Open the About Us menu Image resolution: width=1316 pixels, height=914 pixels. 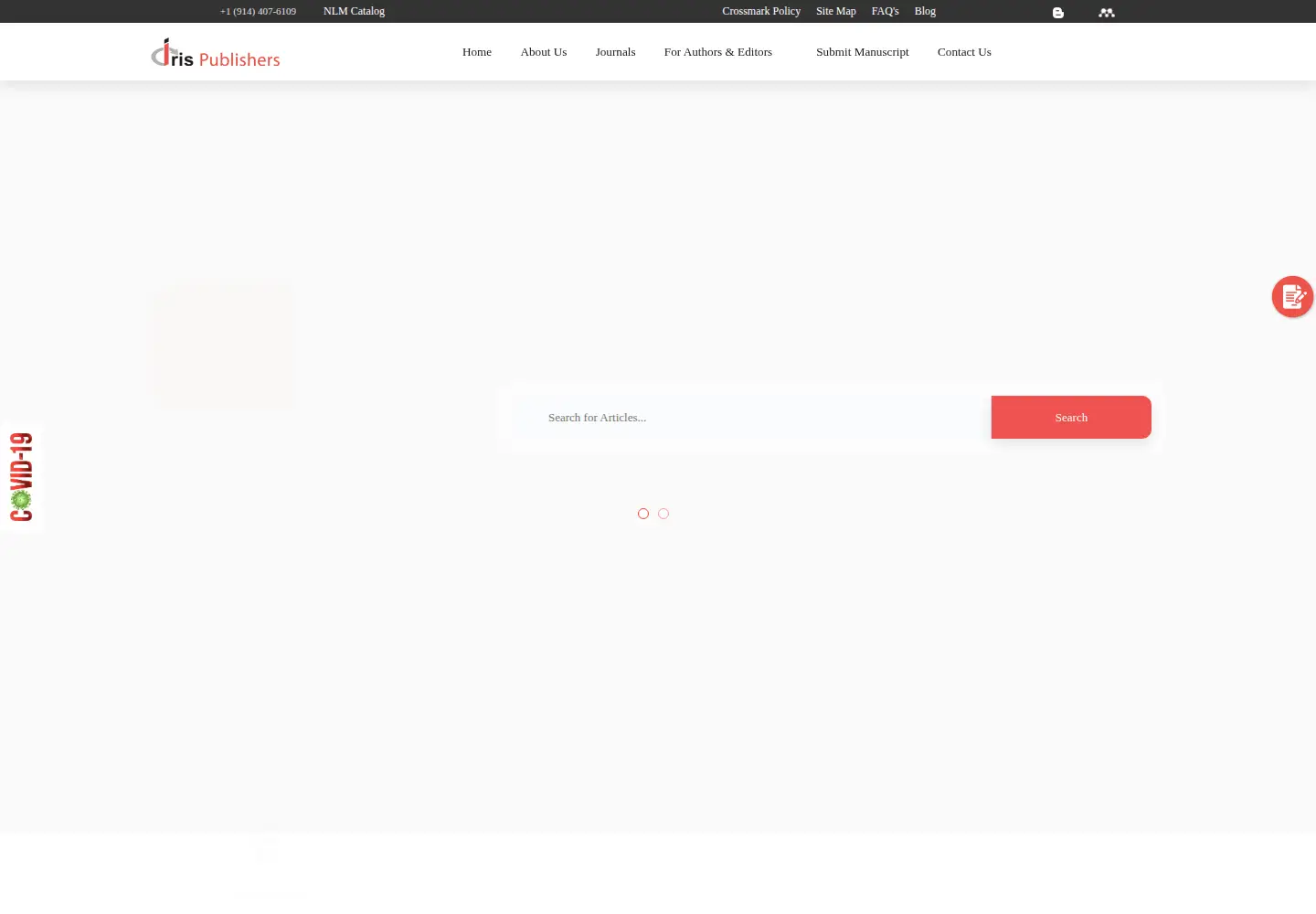click(544, 52)
